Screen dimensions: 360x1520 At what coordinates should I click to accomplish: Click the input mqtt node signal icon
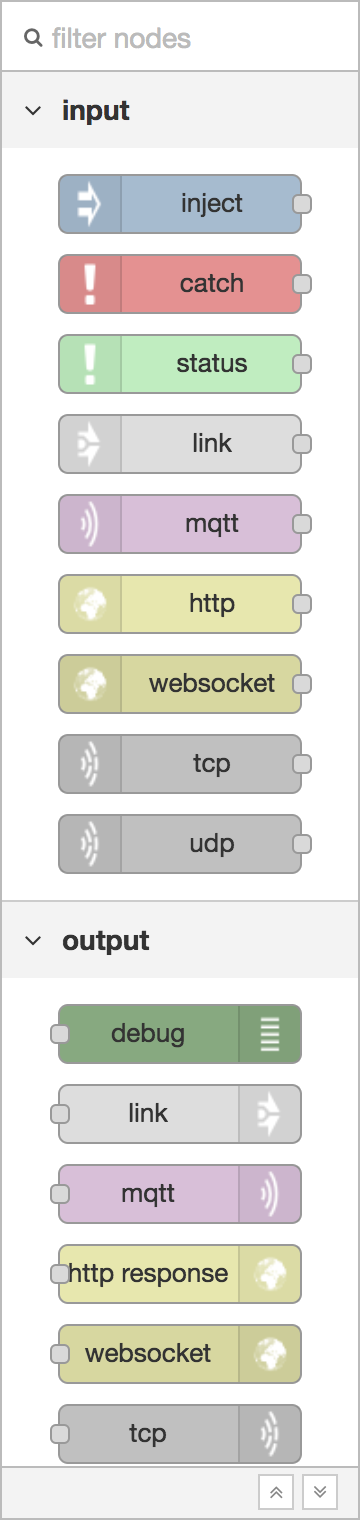coord(90,524)
